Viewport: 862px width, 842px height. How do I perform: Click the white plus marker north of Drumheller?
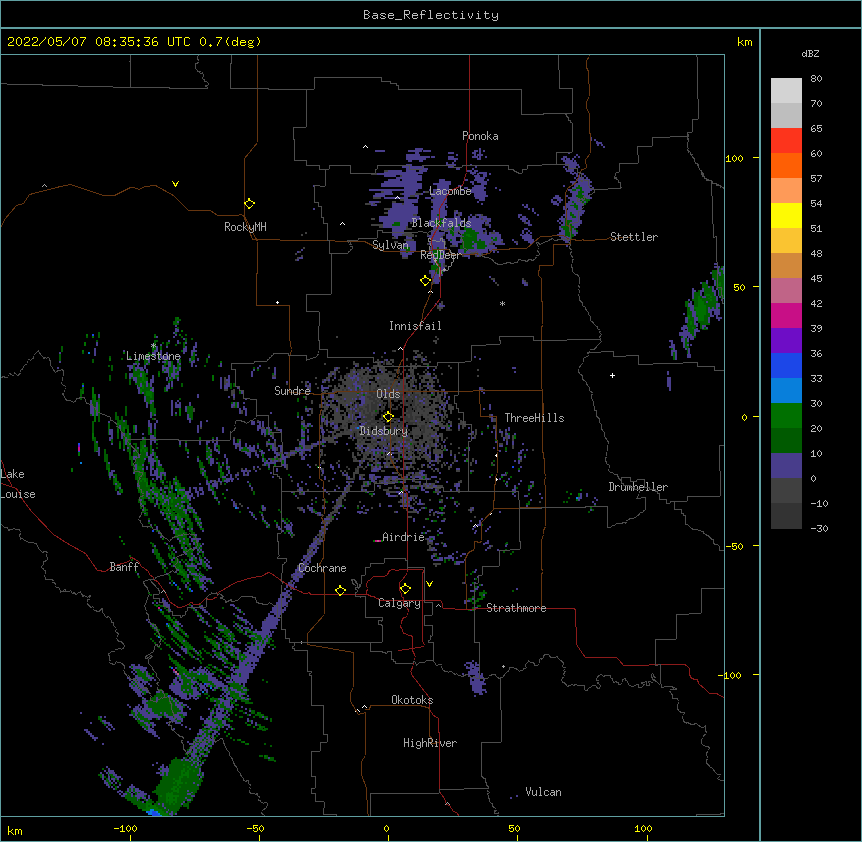(612, 375)
